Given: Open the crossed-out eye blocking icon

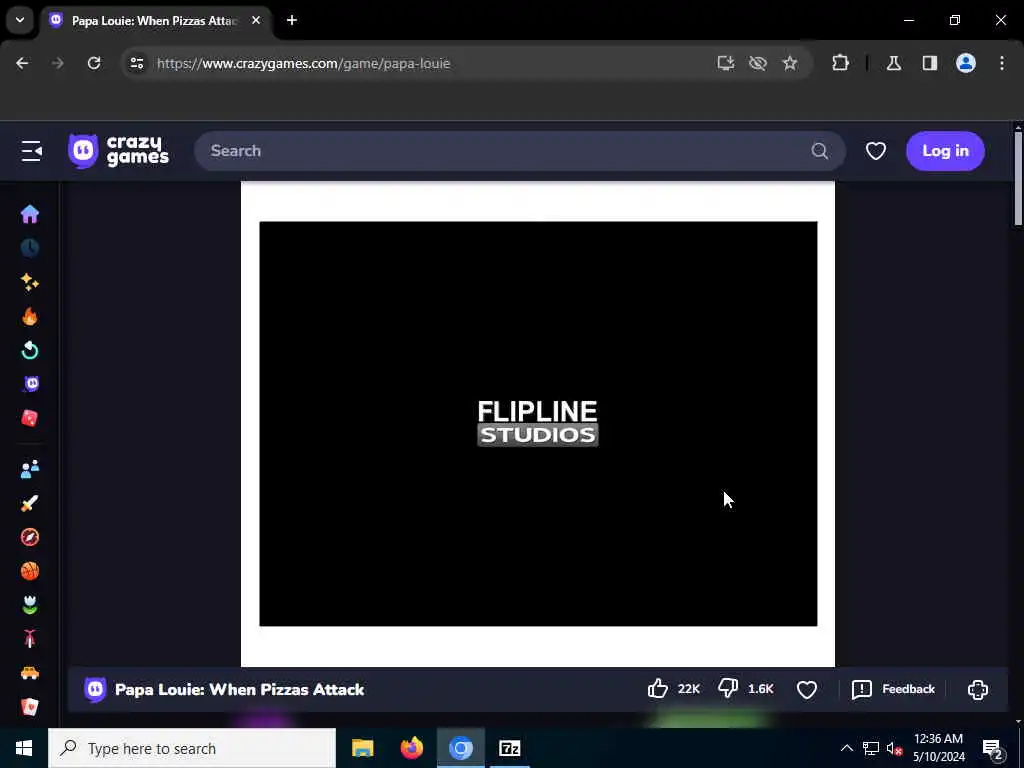Looking at the screenshot, I should click(758, 63).
